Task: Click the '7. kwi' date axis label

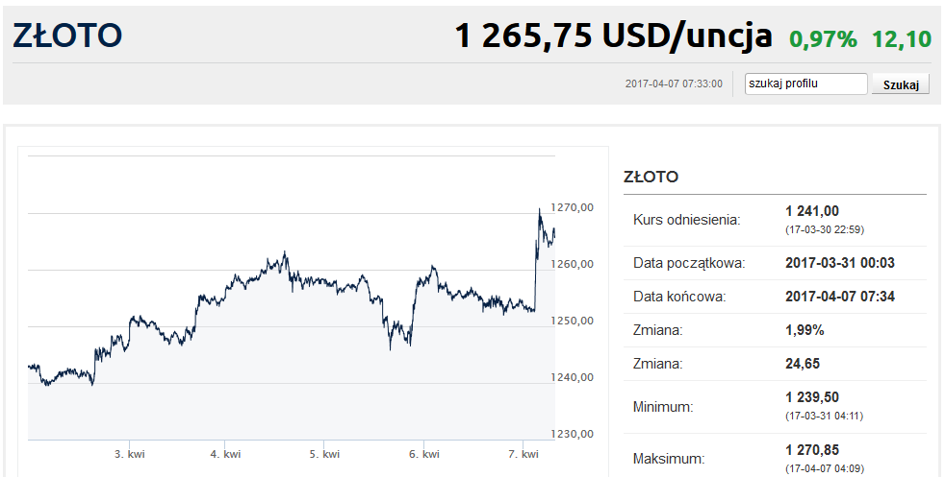Action: click(523, 454)
